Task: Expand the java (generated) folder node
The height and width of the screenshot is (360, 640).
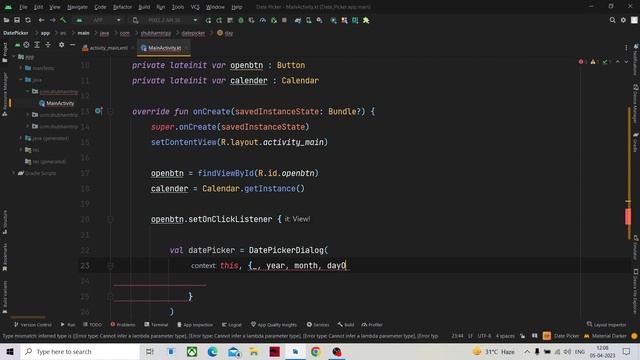Action: click(21, 138)
